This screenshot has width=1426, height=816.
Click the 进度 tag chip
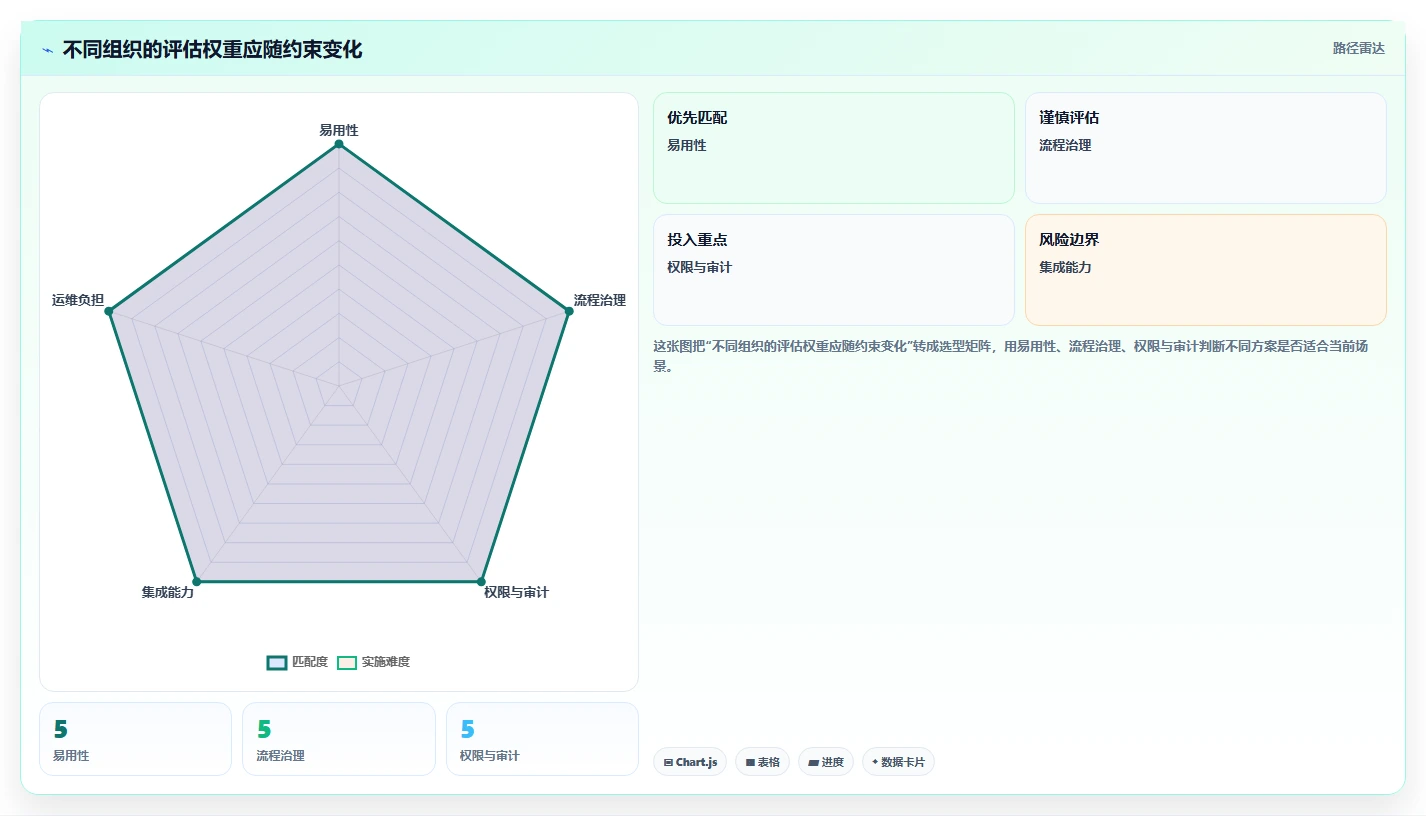pyautogui.click(x=826, y=762)
